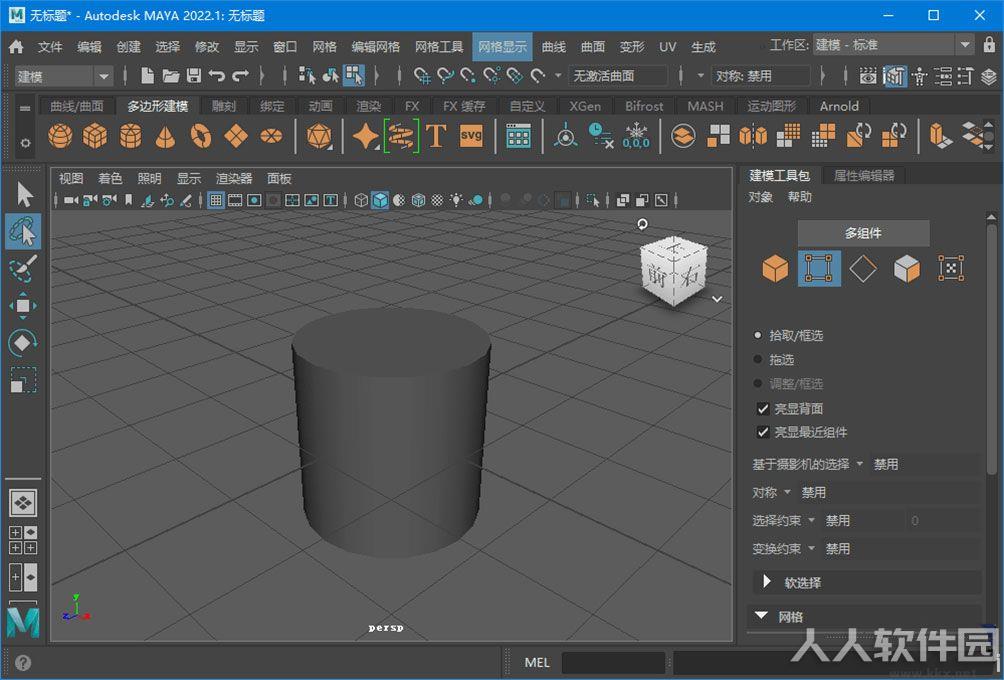The height and width of the screenshot is (680, 1004).
Task: Select UV selection mode icon
Action: coord(951,268)
